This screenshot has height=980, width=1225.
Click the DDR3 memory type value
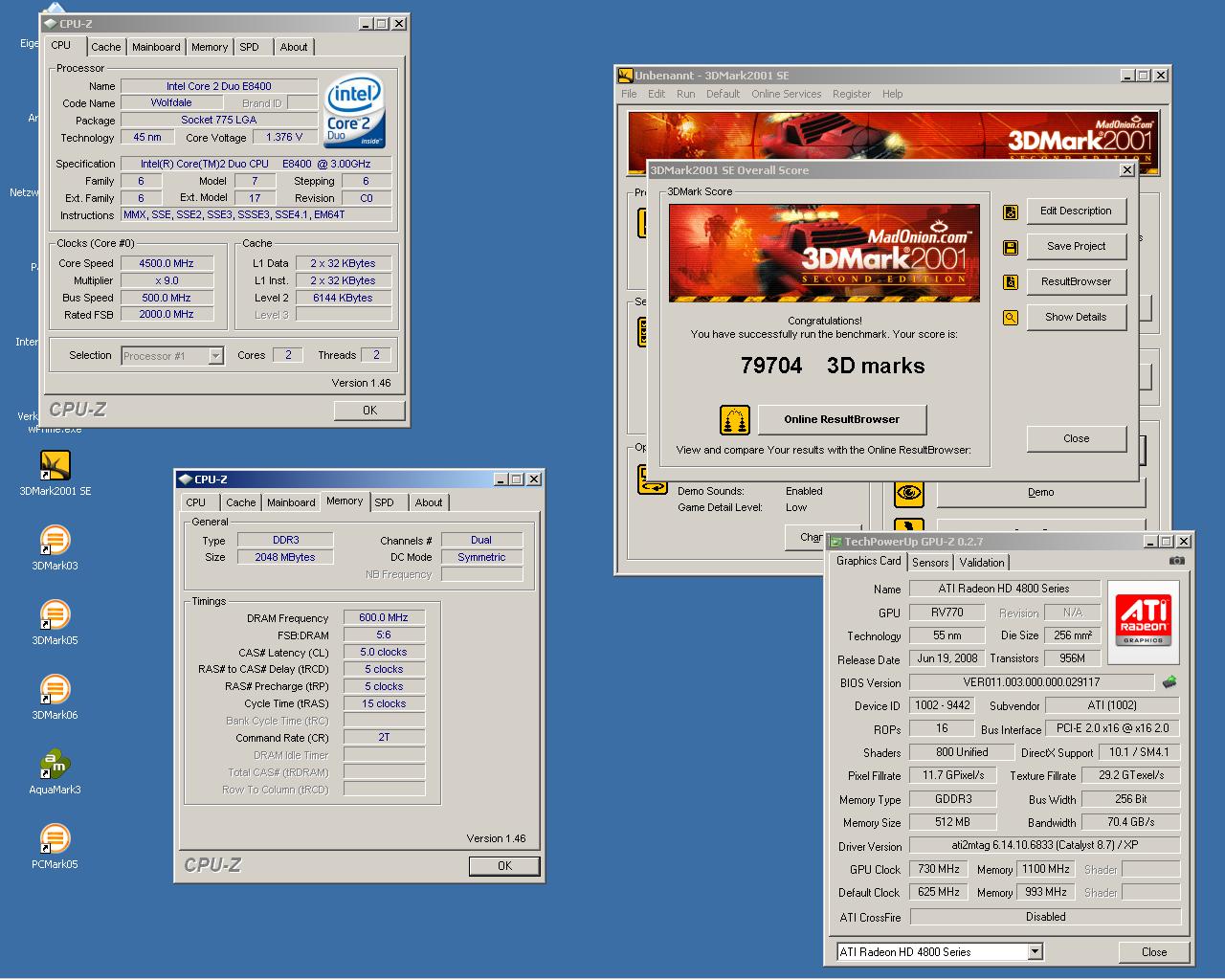click(x=285, y=541)
